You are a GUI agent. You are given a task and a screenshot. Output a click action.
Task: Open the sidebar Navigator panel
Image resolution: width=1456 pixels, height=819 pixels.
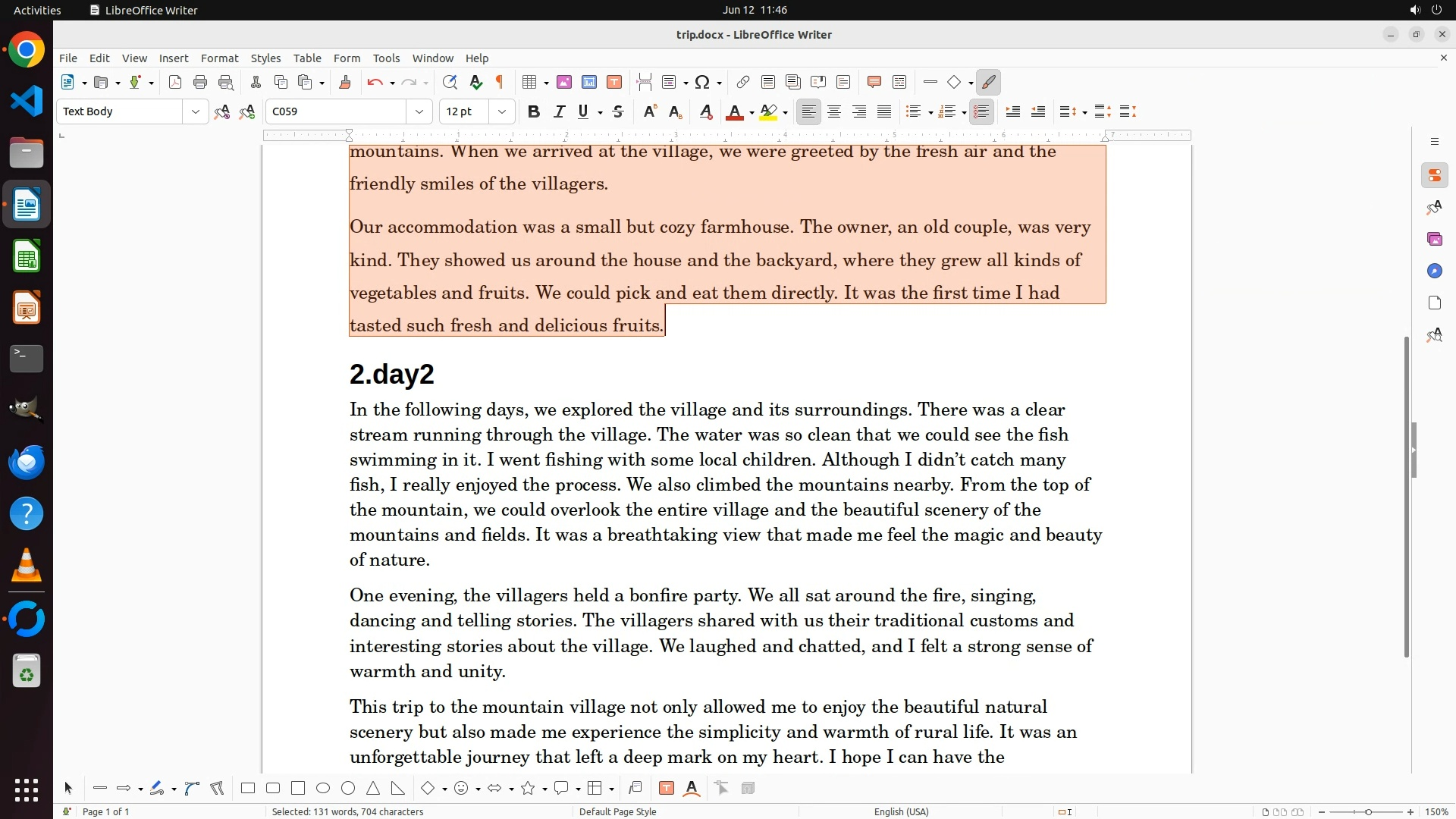coord(1434,271)
